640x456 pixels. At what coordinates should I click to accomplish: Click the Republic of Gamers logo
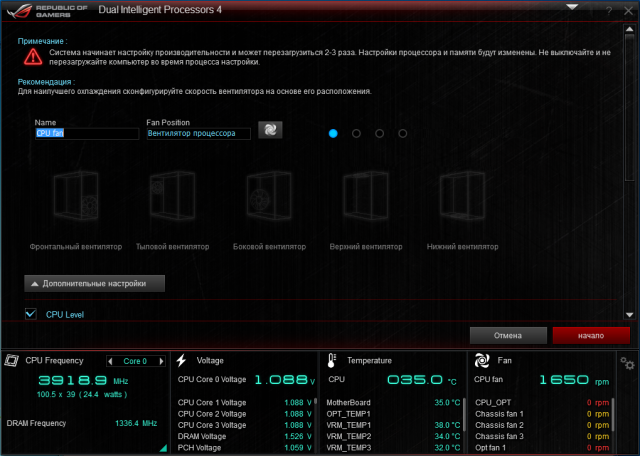click(47, 11)
